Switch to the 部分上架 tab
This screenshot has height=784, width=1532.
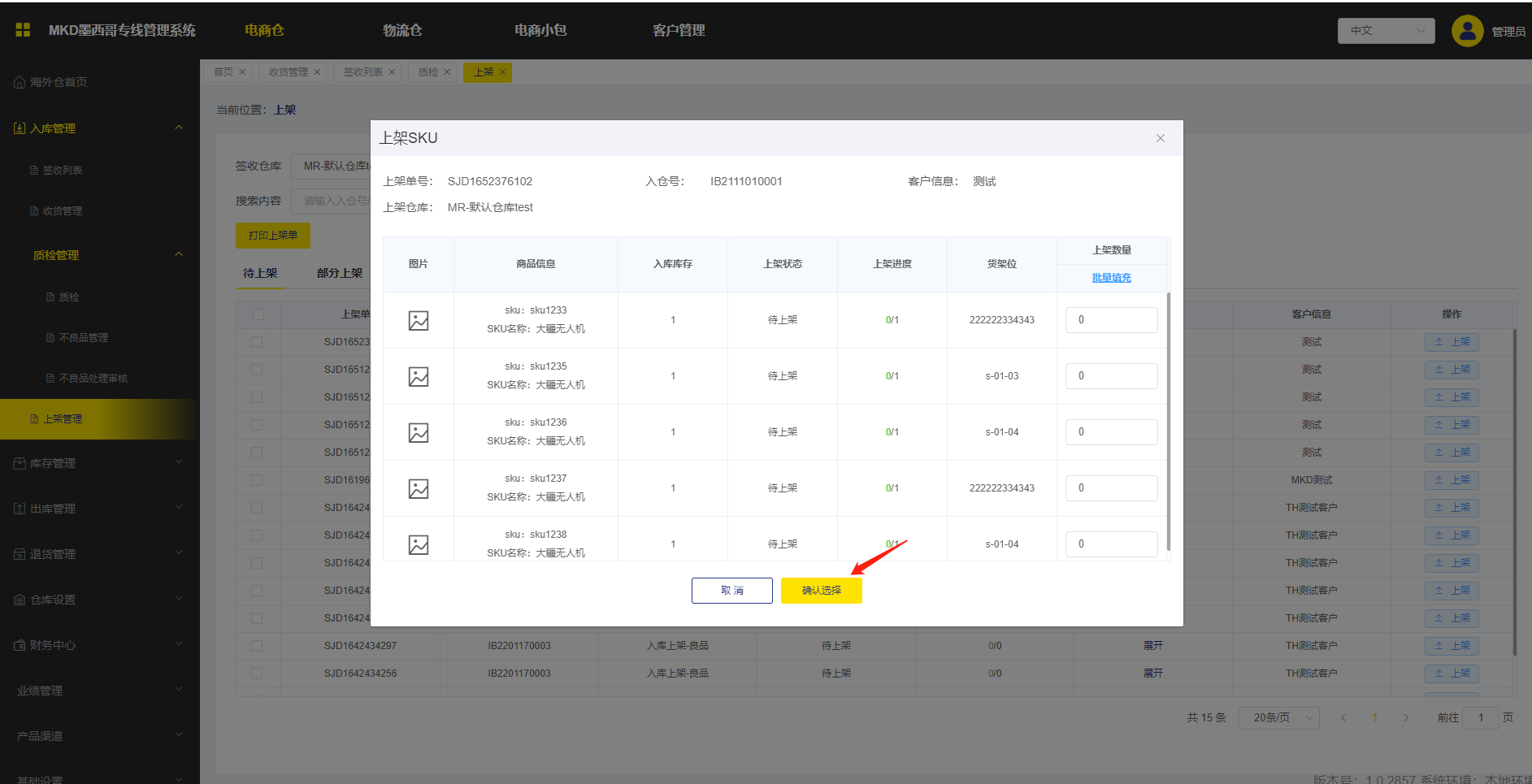pyautogui.click(x=340, y=273)
